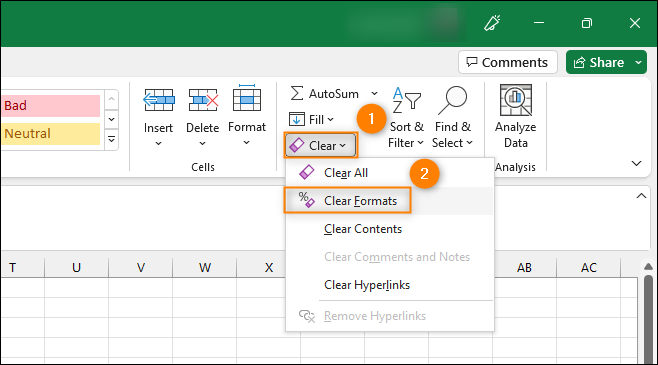
Task: Open the Comments button
Action: [507, 63]
